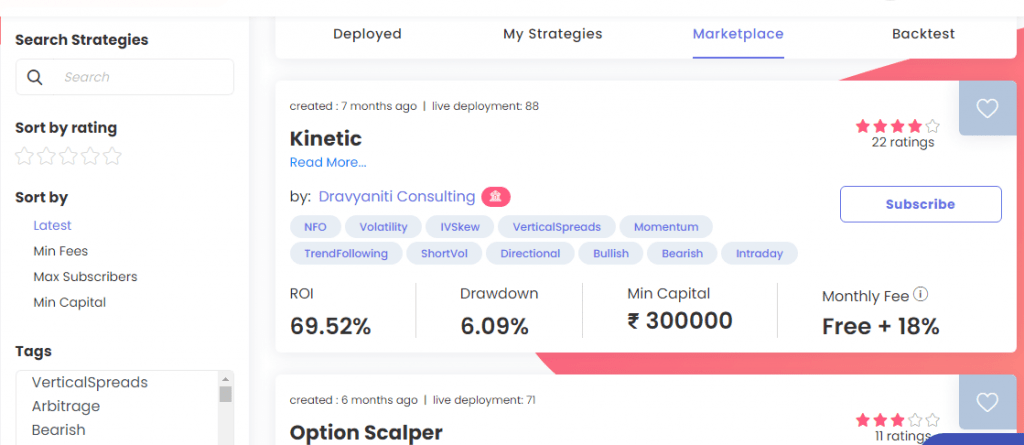Click the VerticalSpreads tag chip on Kinetic
Image resolution: width=1024 pixels, height=445 pixels.
click(556, 227)
